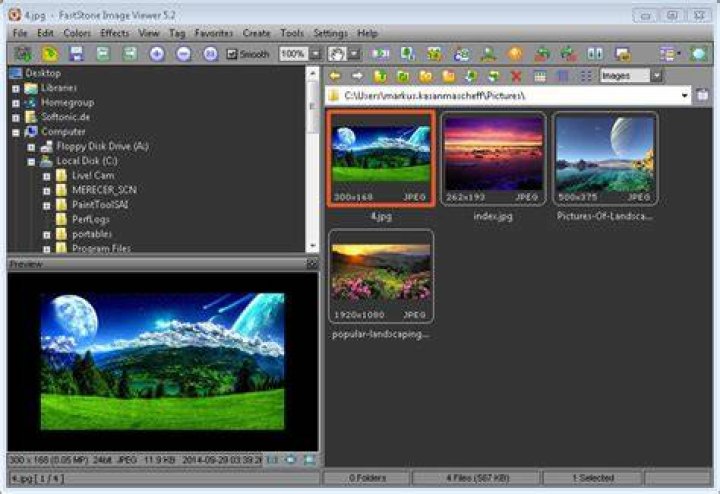This screenshot has height=494, width=720.
Task: Collapse the Computer tree node
Action: coord(16,132)
